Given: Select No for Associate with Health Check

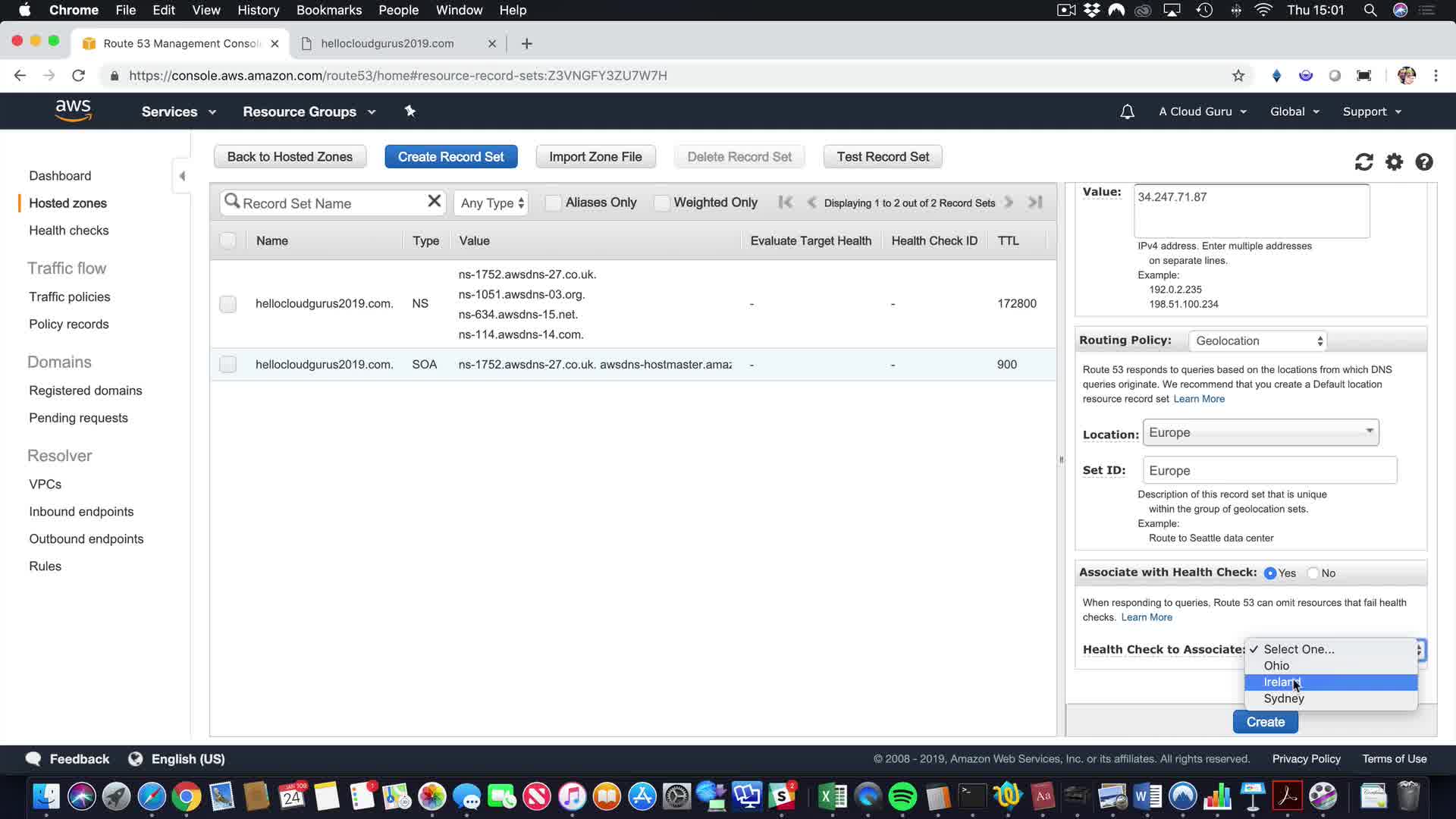Looking at the screenshot, I should [1313, 573].
